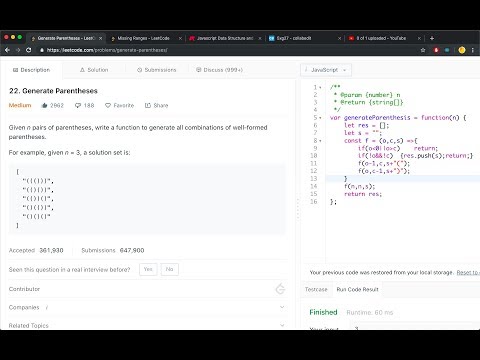The height and width of the screenshot is (360, 480).
Task: Expand the Related Topics section
Action: pyautogui.click(x=282, y=325)
